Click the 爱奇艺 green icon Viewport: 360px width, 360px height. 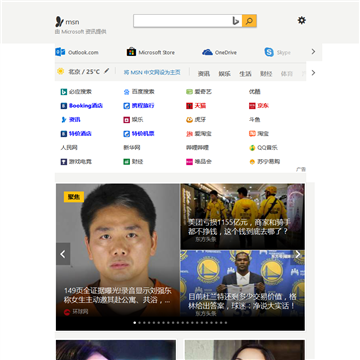189,92
